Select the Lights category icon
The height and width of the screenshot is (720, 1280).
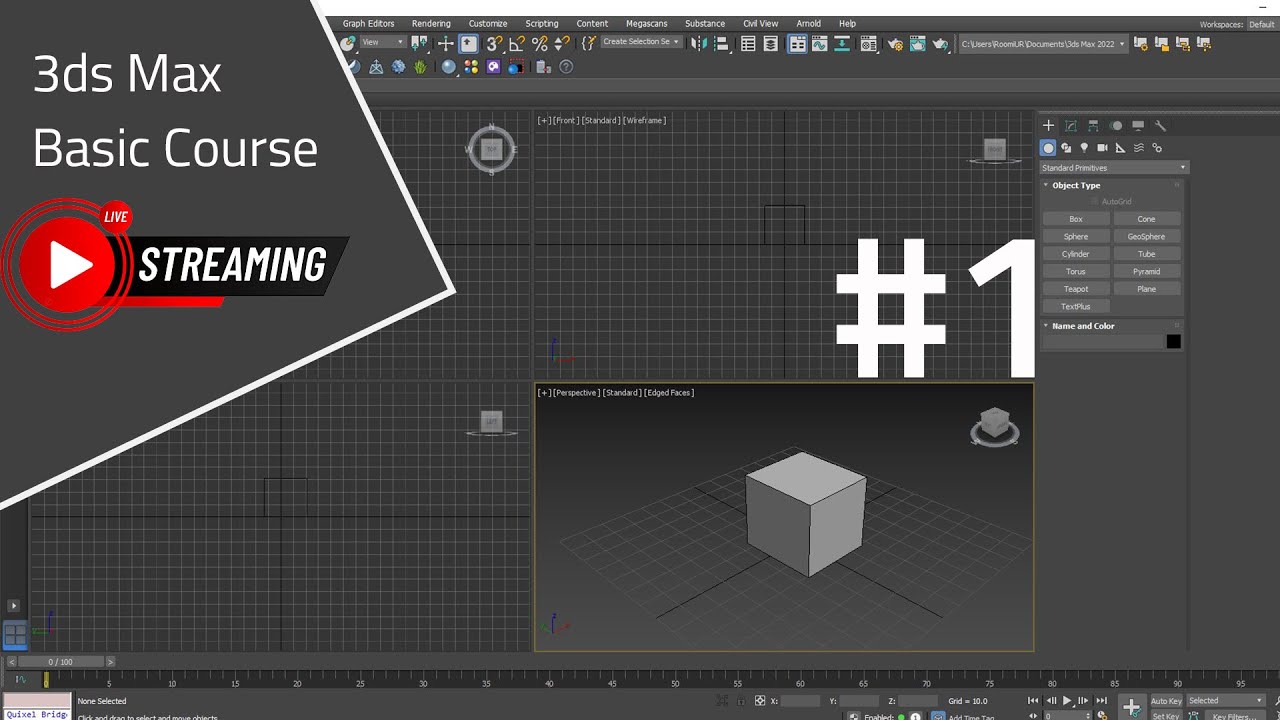(1084, 148)
